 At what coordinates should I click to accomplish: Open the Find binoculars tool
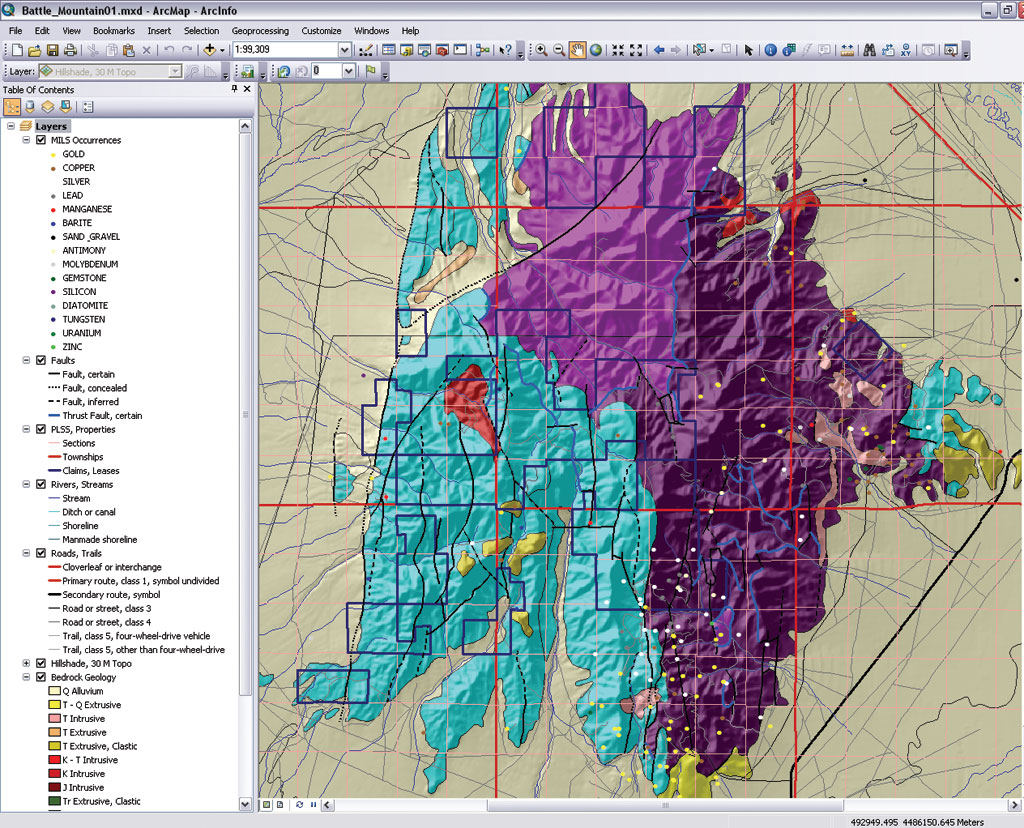(869, 50)
